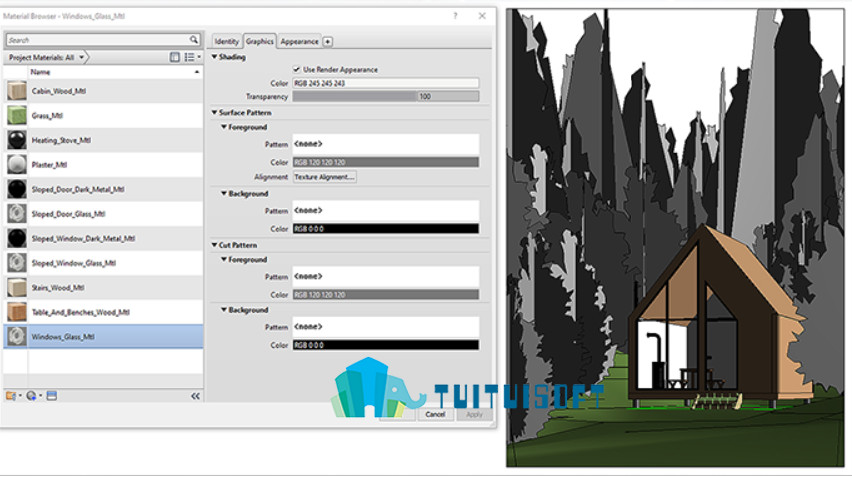Collapse Cut Pattern Background subsection
This screenshot has height=477, width=852.
click(224, 310)
